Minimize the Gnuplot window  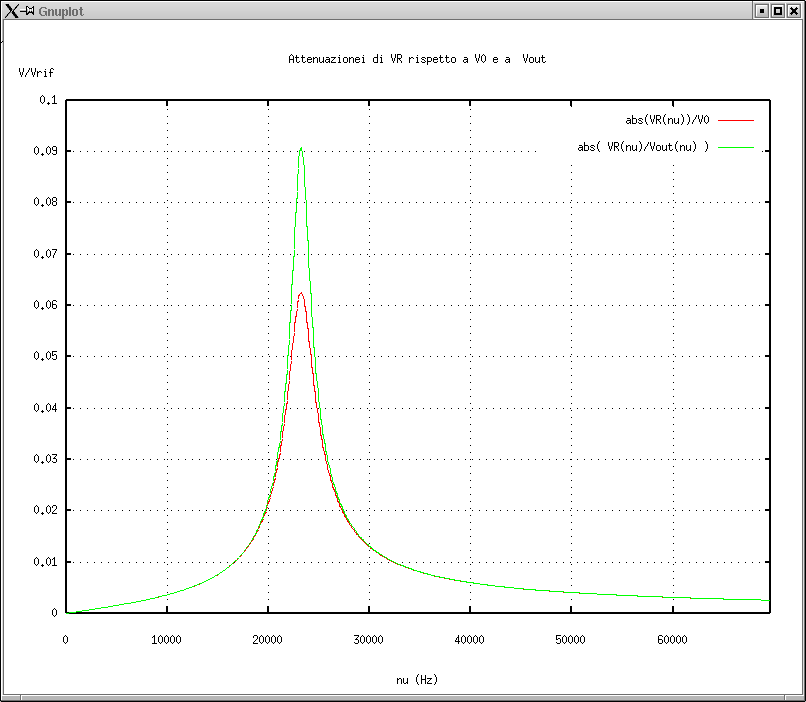[762, 10]
